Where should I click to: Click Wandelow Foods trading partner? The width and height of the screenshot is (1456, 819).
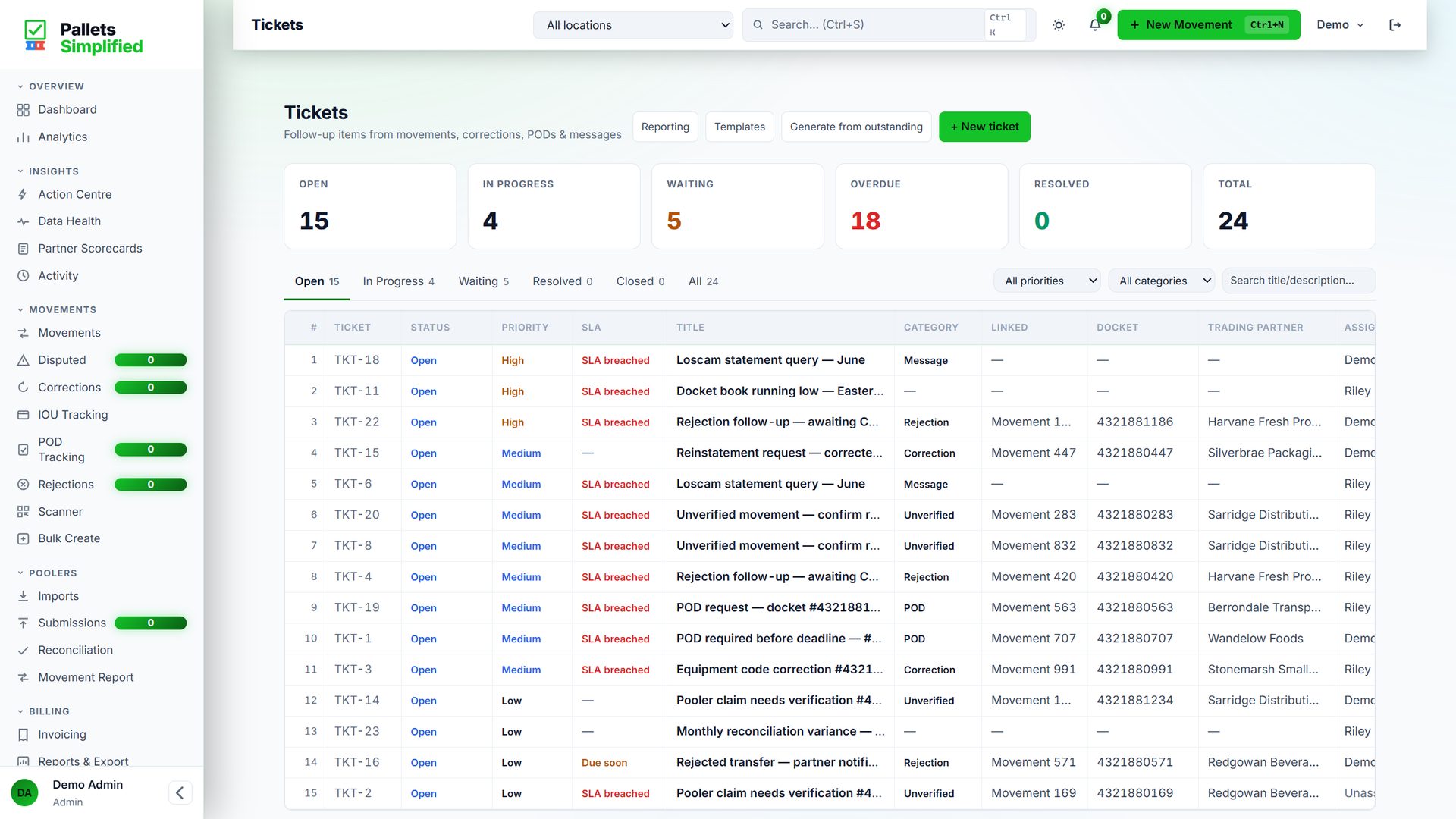pyautogui.click(x=1255, y=639)
